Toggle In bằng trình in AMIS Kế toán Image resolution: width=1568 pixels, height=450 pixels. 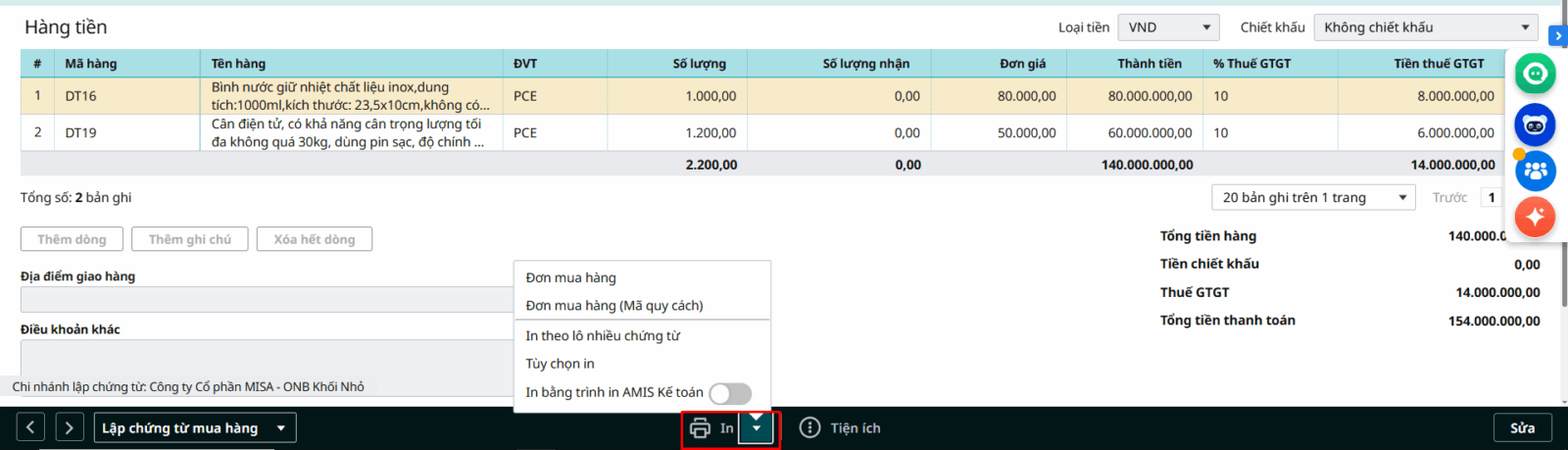click(730, 393)
